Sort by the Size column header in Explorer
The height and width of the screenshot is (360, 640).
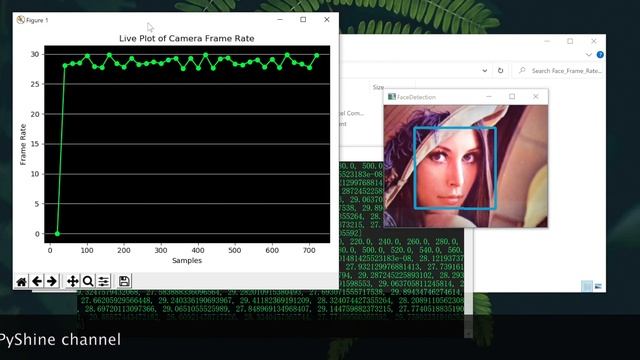378,87
